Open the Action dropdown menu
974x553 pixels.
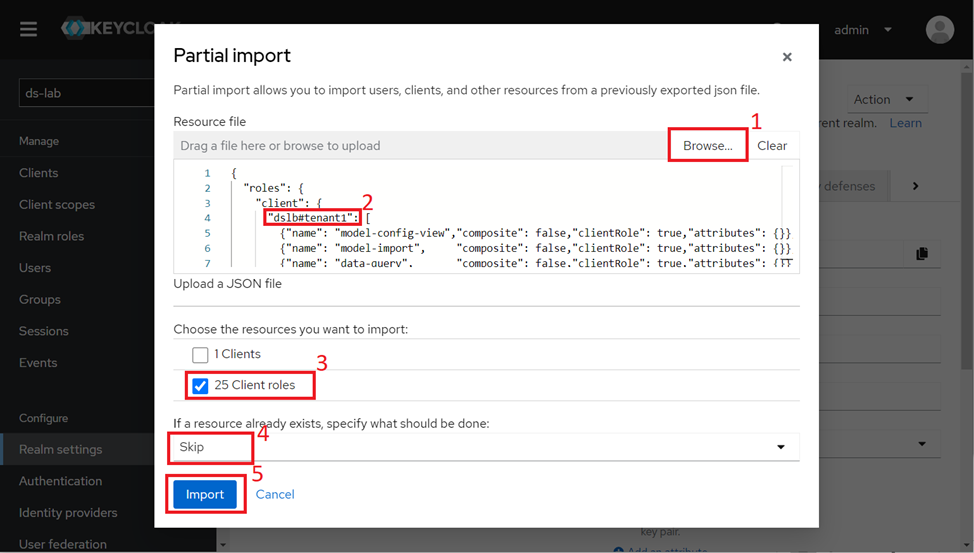883,99
